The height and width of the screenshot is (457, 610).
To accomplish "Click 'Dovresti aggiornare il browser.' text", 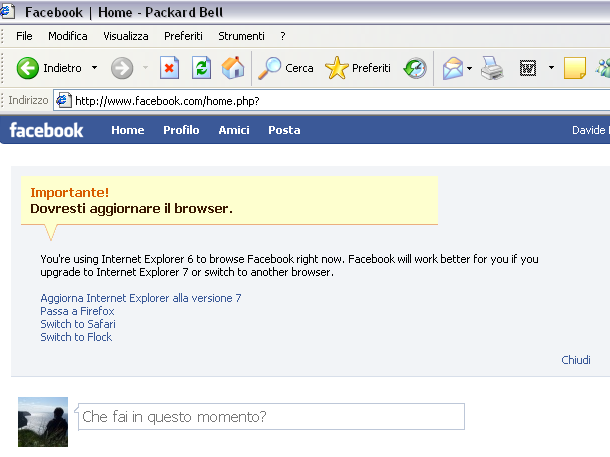I will [131, 209].
